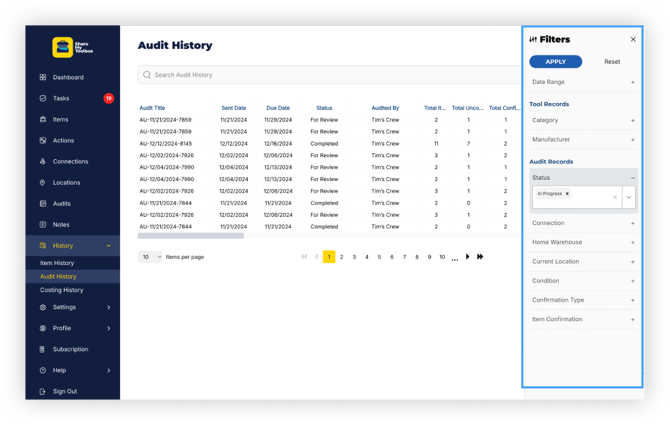670x425 pixels.
Task: Sort by Audit Title column header
Action: coord(152,108)
